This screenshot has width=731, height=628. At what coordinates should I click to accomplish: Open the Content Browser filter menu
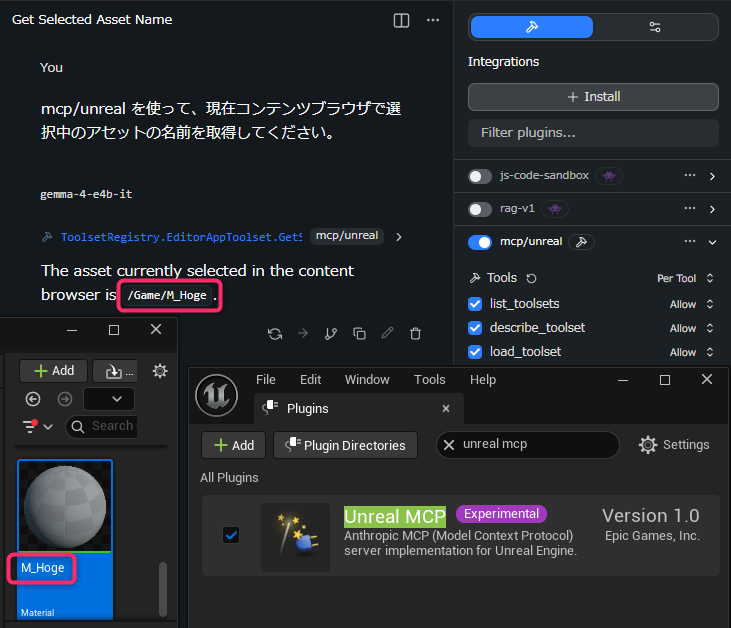click(38, 426)
